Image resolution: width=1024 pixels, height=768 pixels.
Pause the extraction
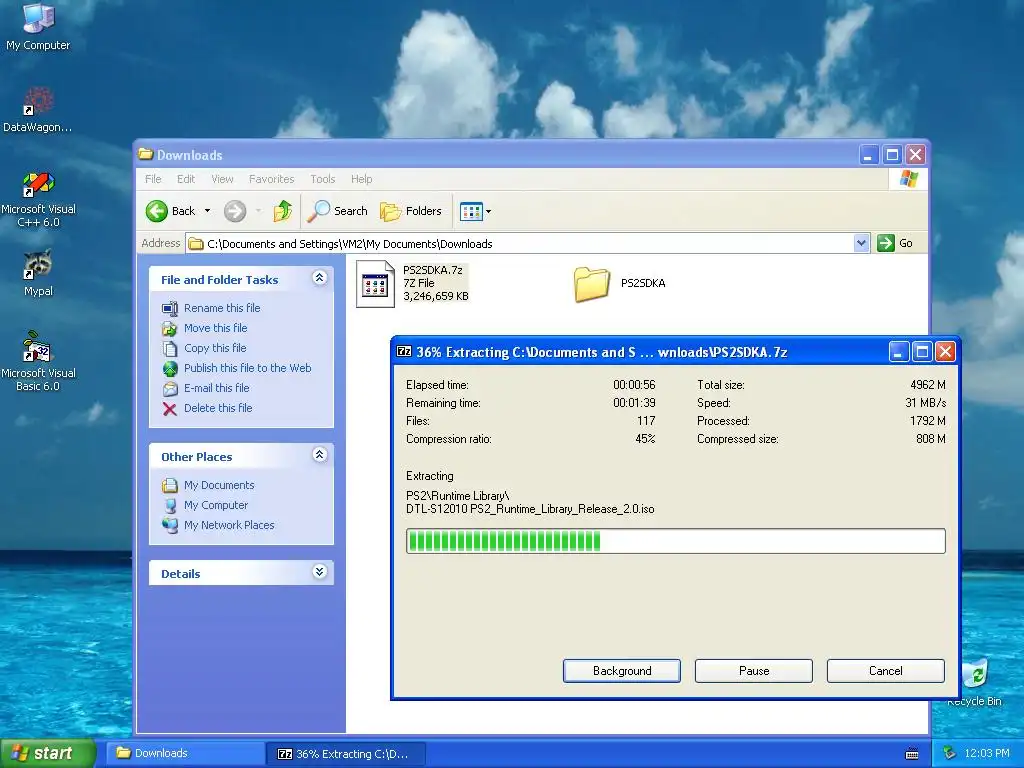(754, 671)
